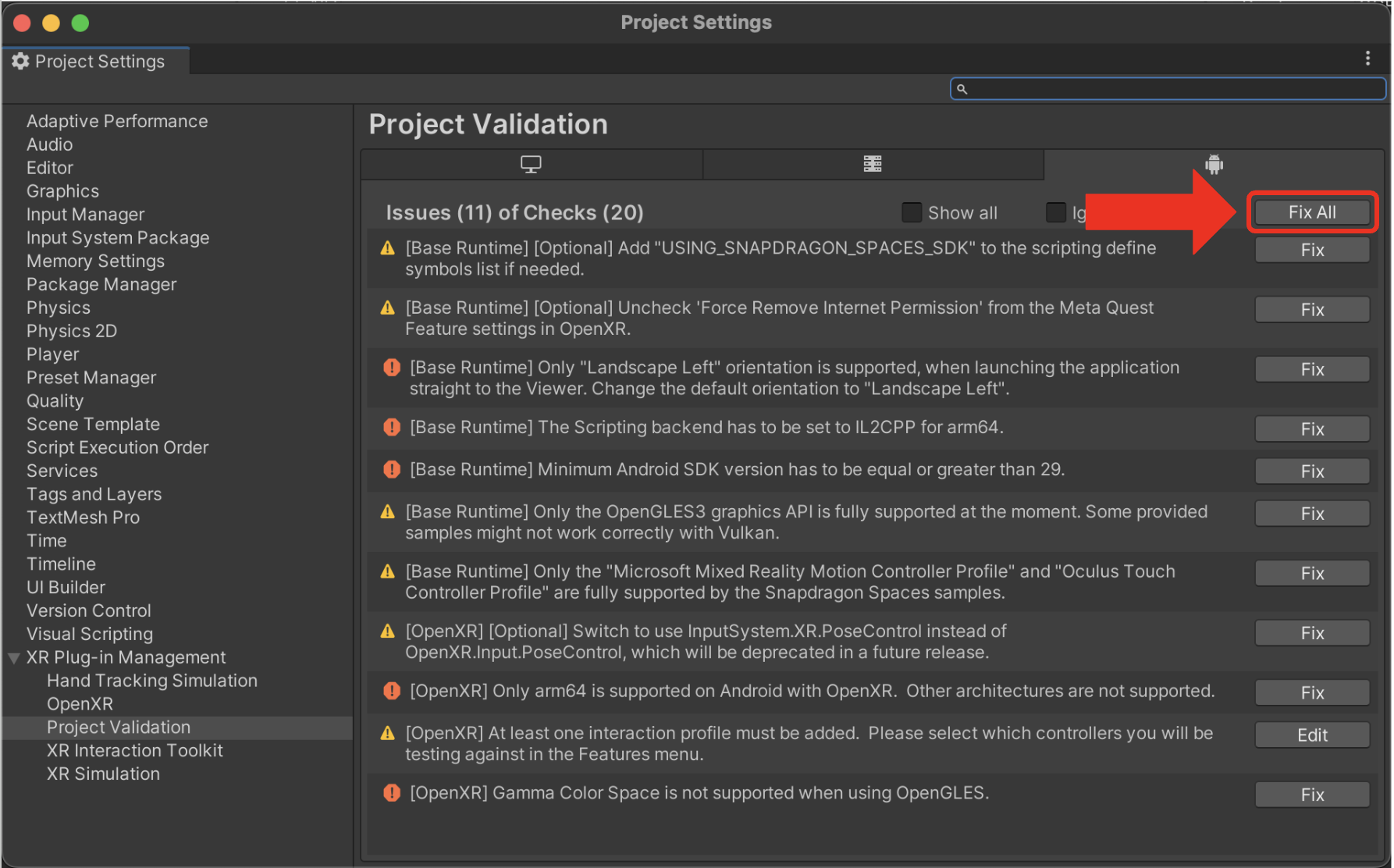
Task: Open the three-dot window options menu
Action: point(1367,59)
